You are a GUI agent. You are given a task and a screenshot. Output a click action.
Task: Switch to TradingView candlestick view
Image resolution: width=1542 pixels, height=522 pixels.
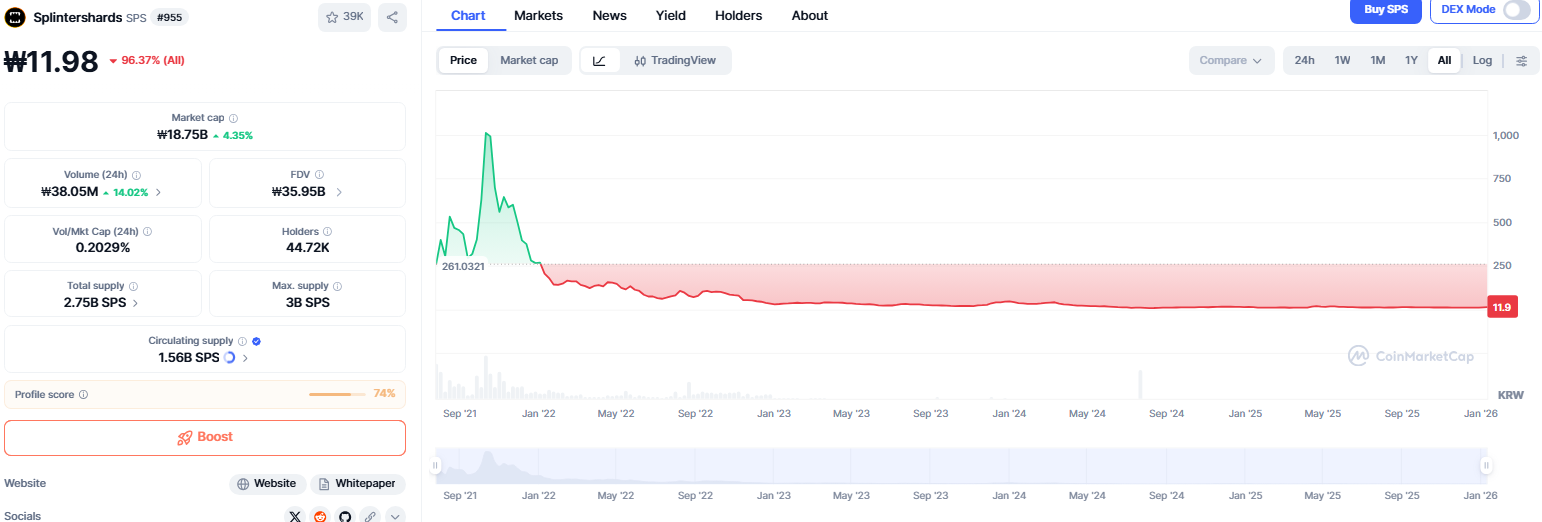tap(675, 60)
